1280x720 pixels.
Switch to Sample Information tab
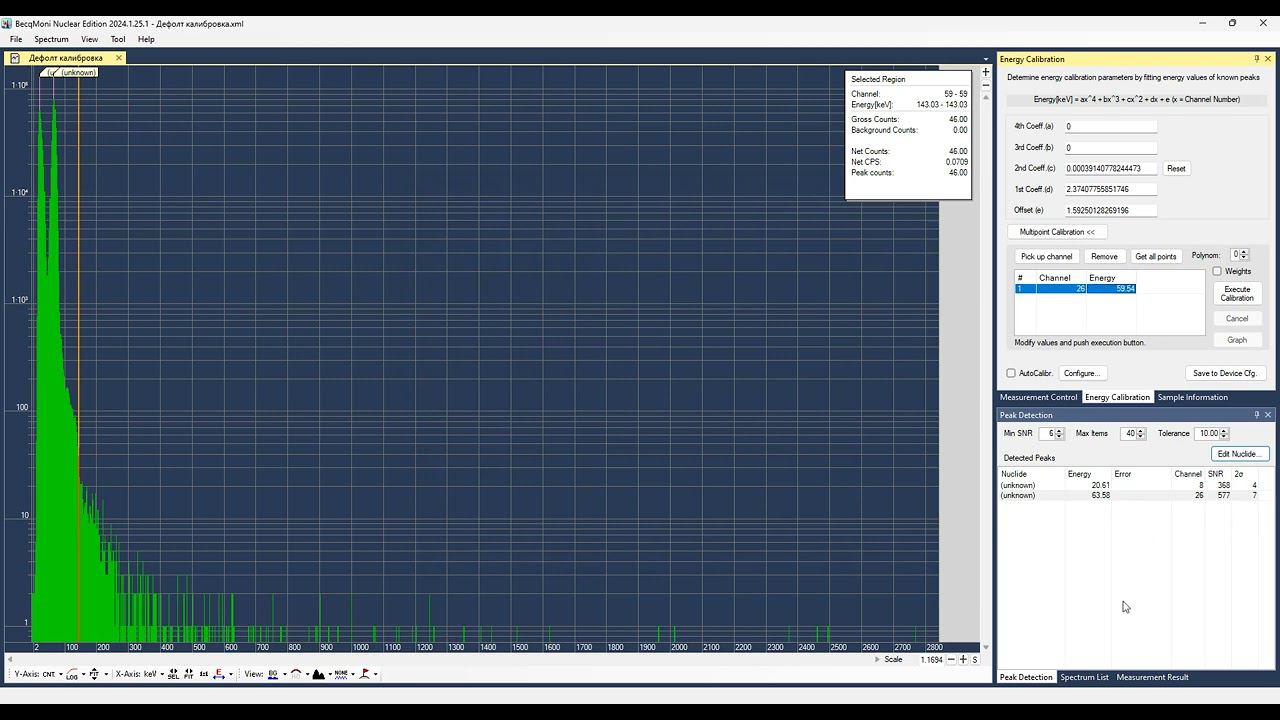(1192, 397)
